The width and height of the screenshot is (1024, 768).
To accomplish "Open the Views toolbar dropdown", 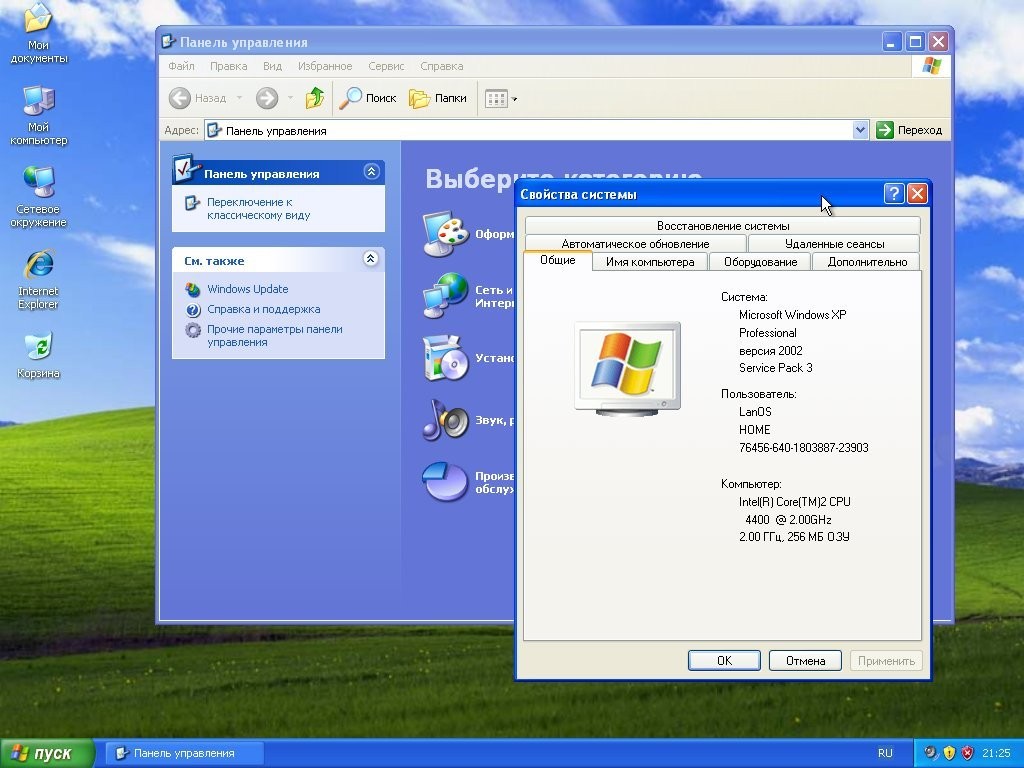I will click(x=501, y=99).
